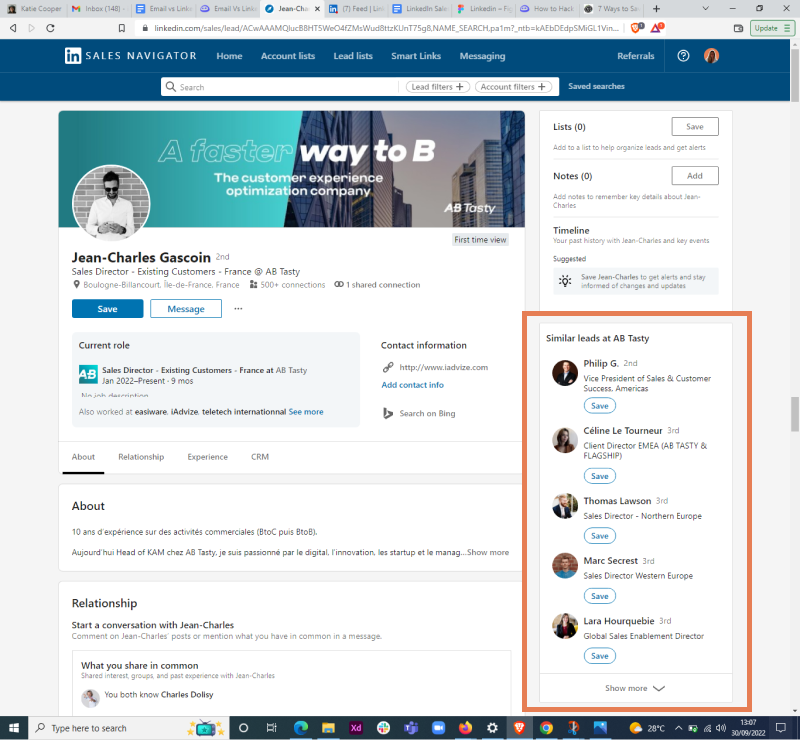Open browser tab list chevron
The width and height of the screenshot is (800, 740).
tap(706, 9)
